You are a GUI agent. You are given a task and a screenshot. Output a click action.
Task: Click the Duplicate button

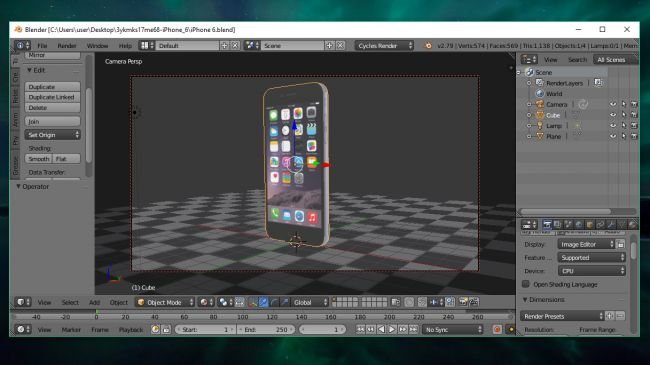click(52, 87)
